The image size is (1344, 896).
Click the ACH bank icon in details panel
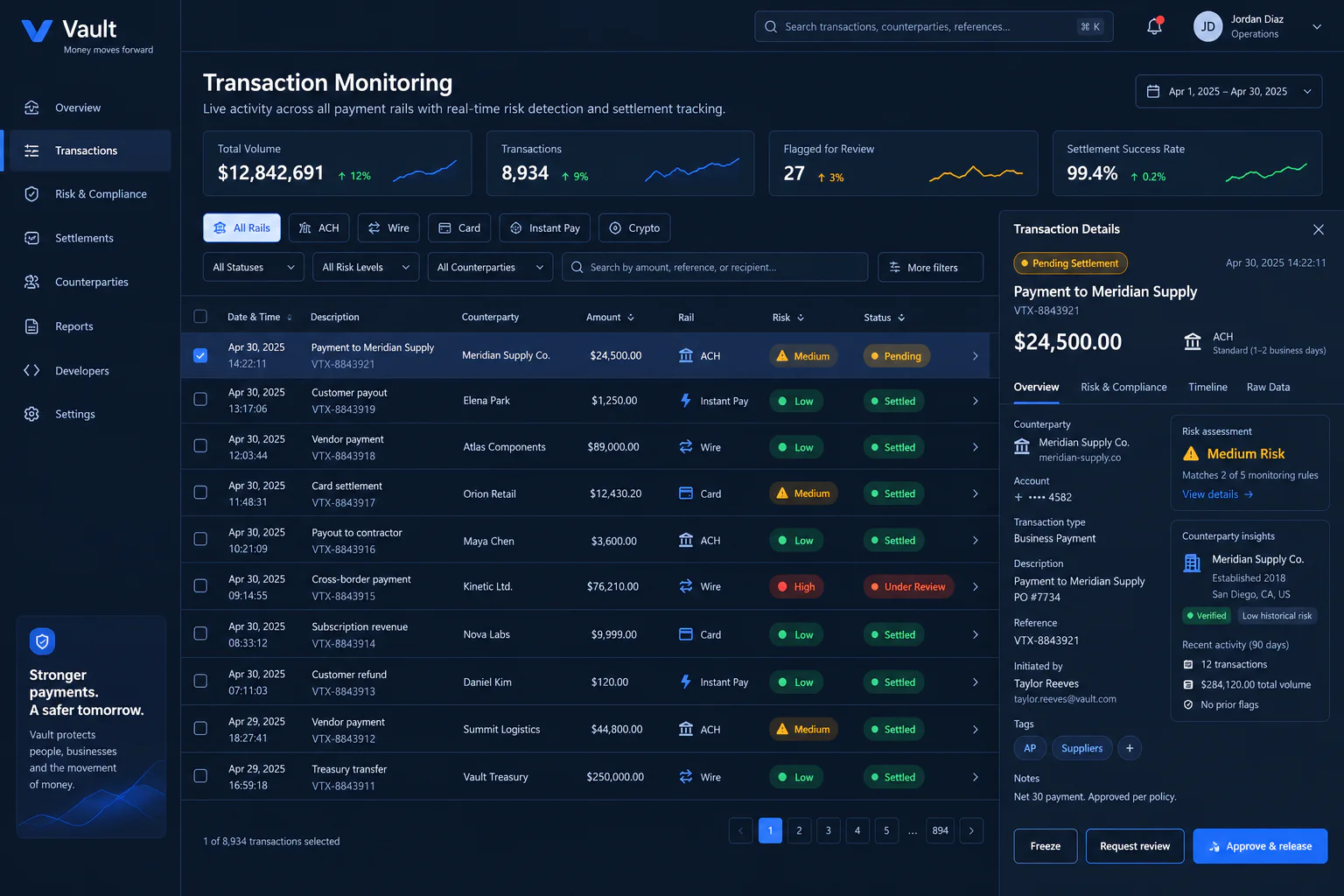click(x=1193, y=341)
